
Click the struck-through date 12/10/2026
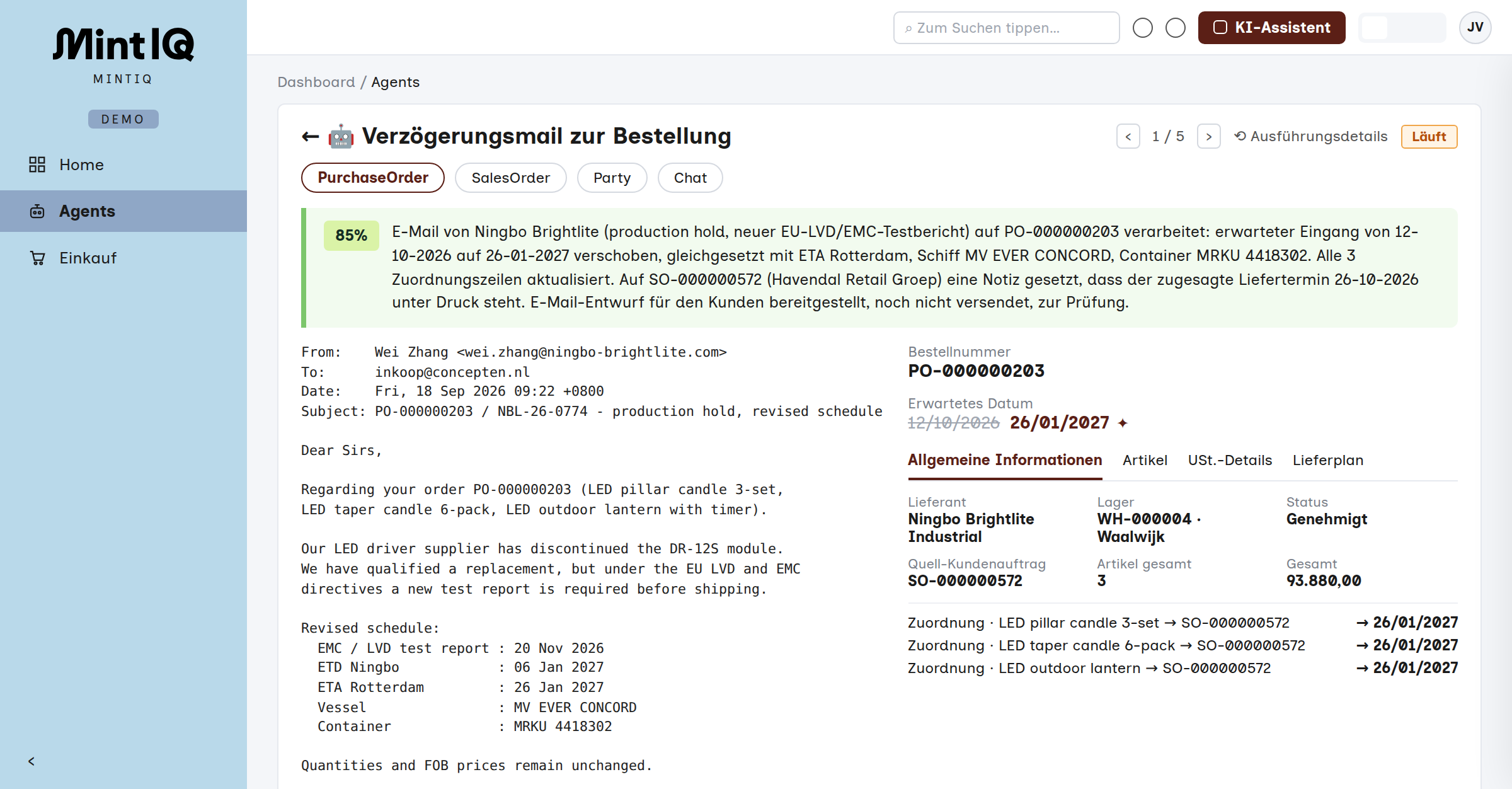953,423
